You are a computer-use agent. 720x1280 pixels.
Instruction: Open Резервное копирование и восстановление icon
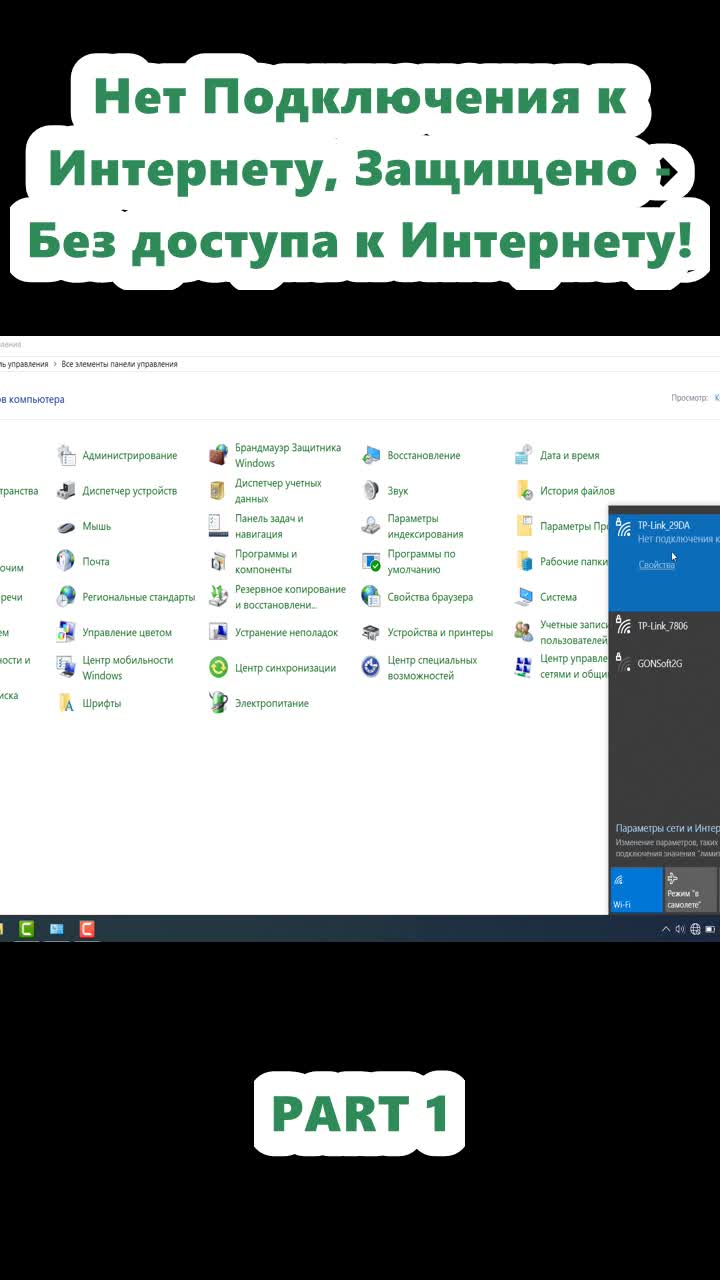[x=219, y=597]
